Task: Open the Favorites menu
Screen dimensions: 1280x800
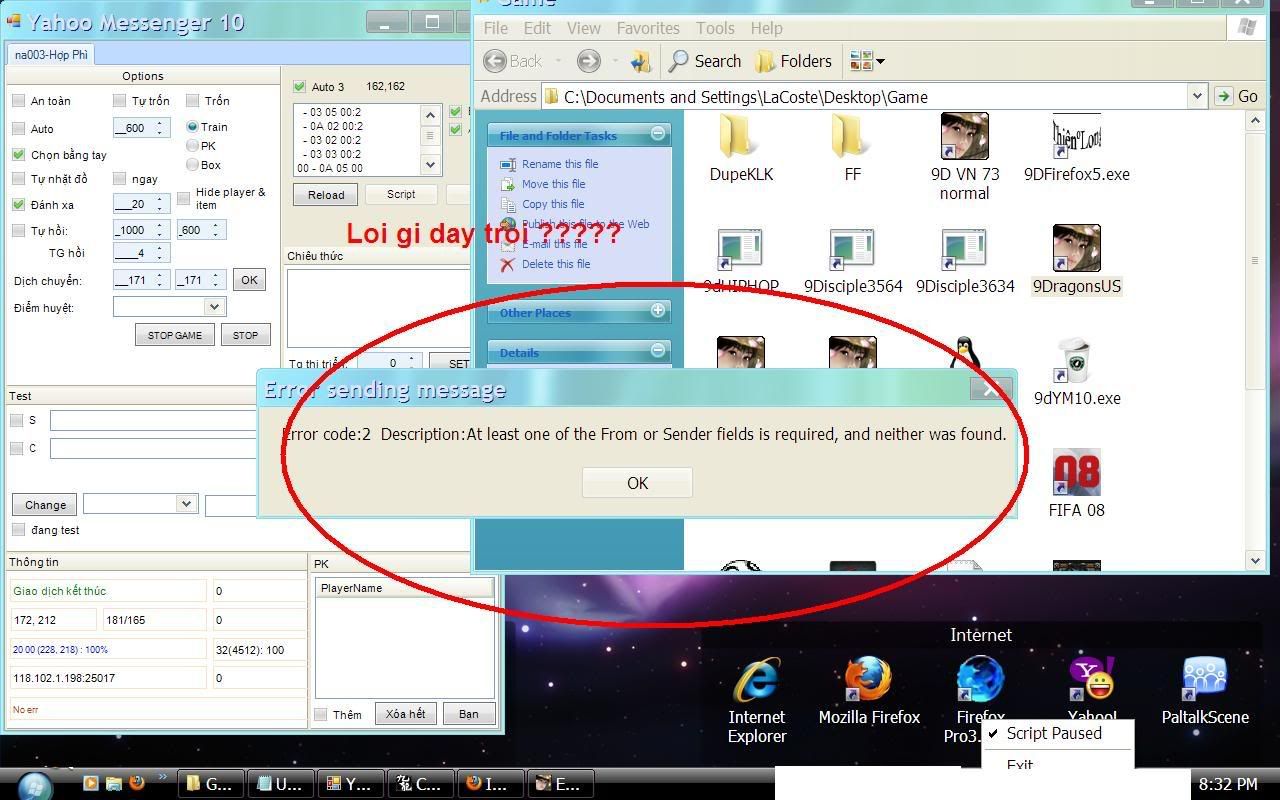Action: tap(648, 28)
